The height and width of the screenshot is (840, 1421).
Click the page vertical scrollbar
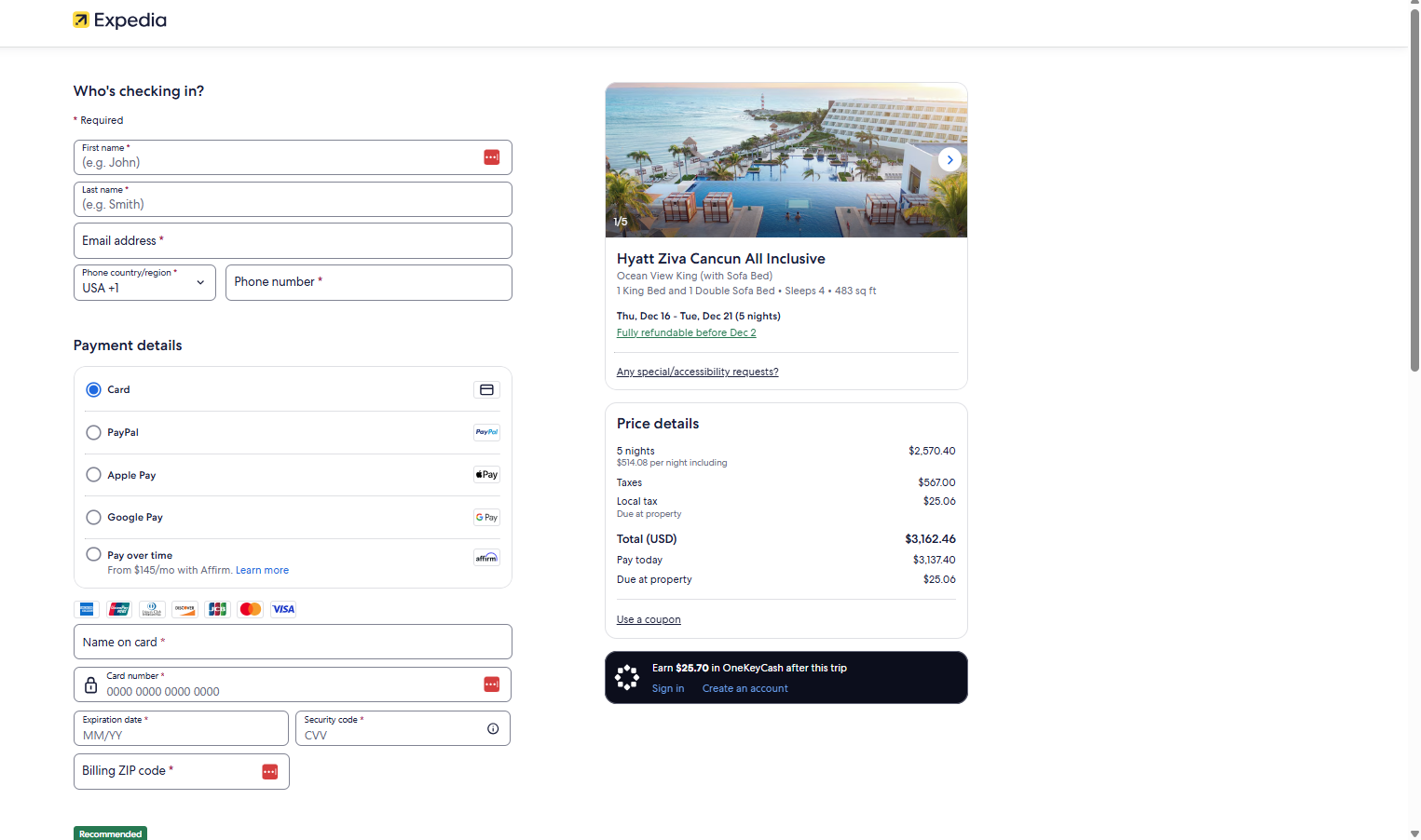[1414, 191]
